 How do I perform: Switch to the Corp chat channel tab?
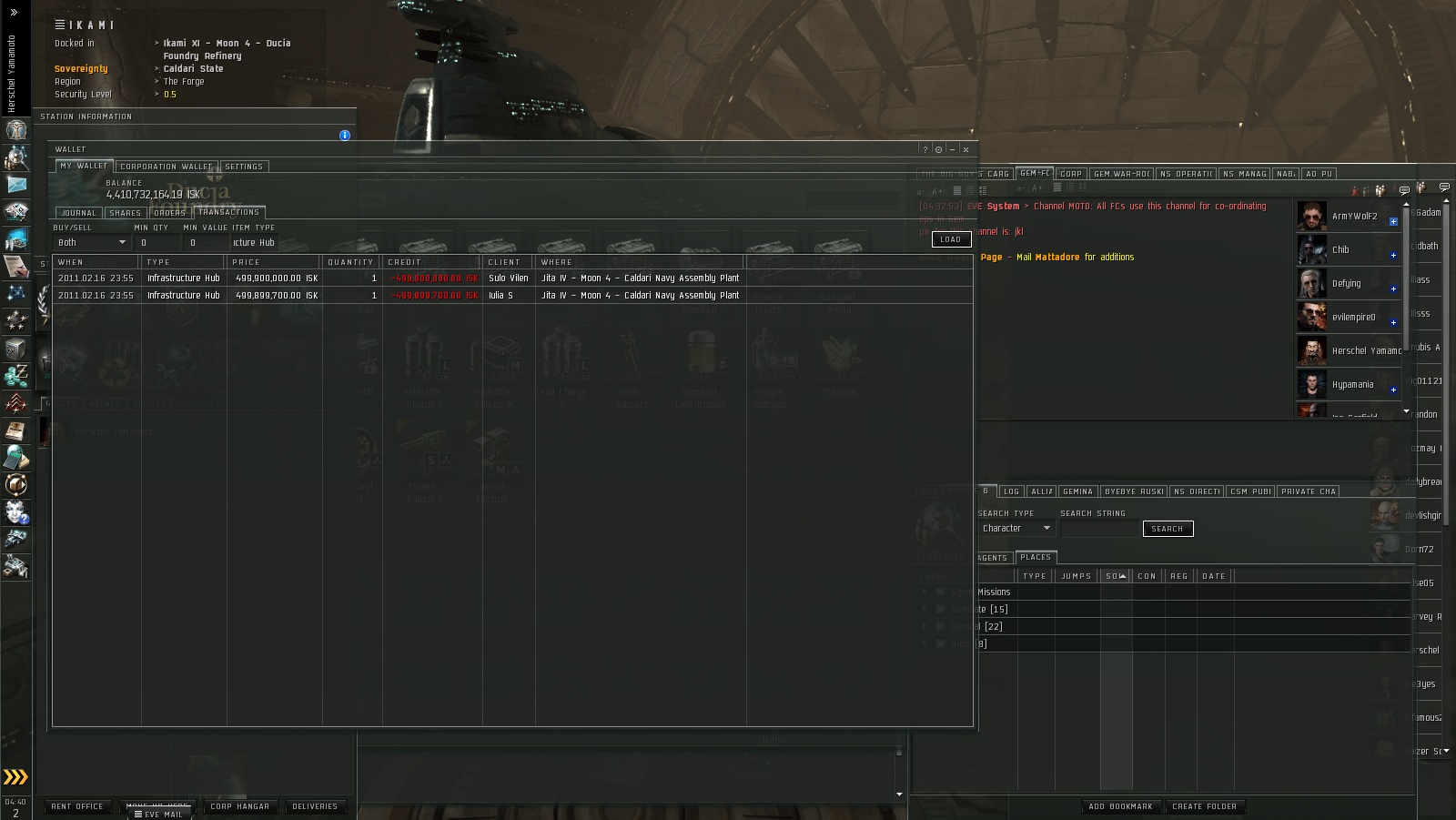[1071, 174]
